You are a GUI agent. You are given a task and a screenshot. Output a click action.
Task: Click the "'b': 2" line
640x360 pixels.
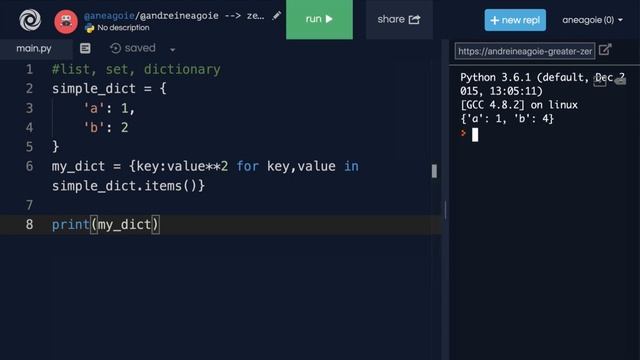[x=106, y=128]
